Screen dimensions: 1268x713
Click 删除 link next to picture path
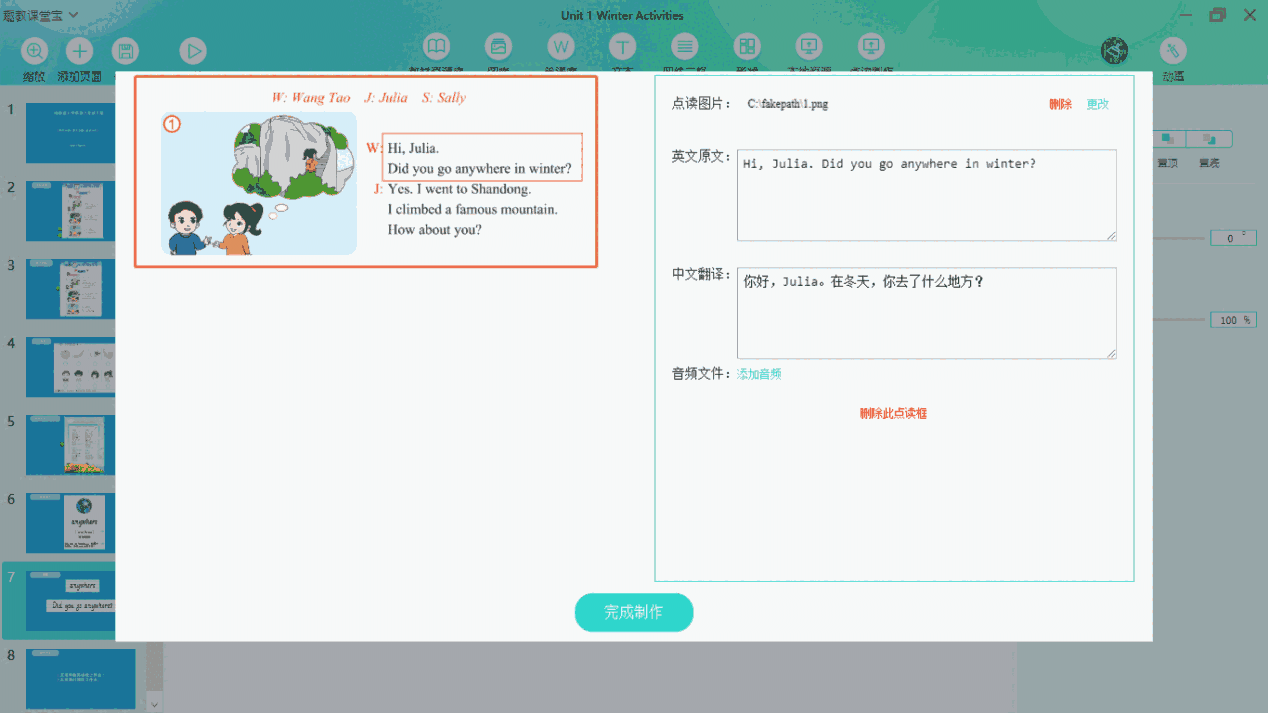[1061, 104]
